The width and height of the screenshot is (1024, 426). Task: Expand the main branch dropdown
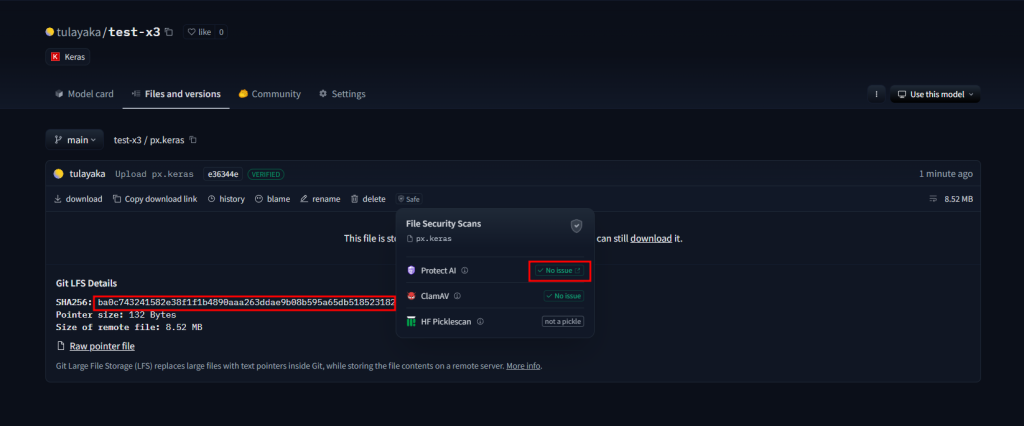point(75,139)
